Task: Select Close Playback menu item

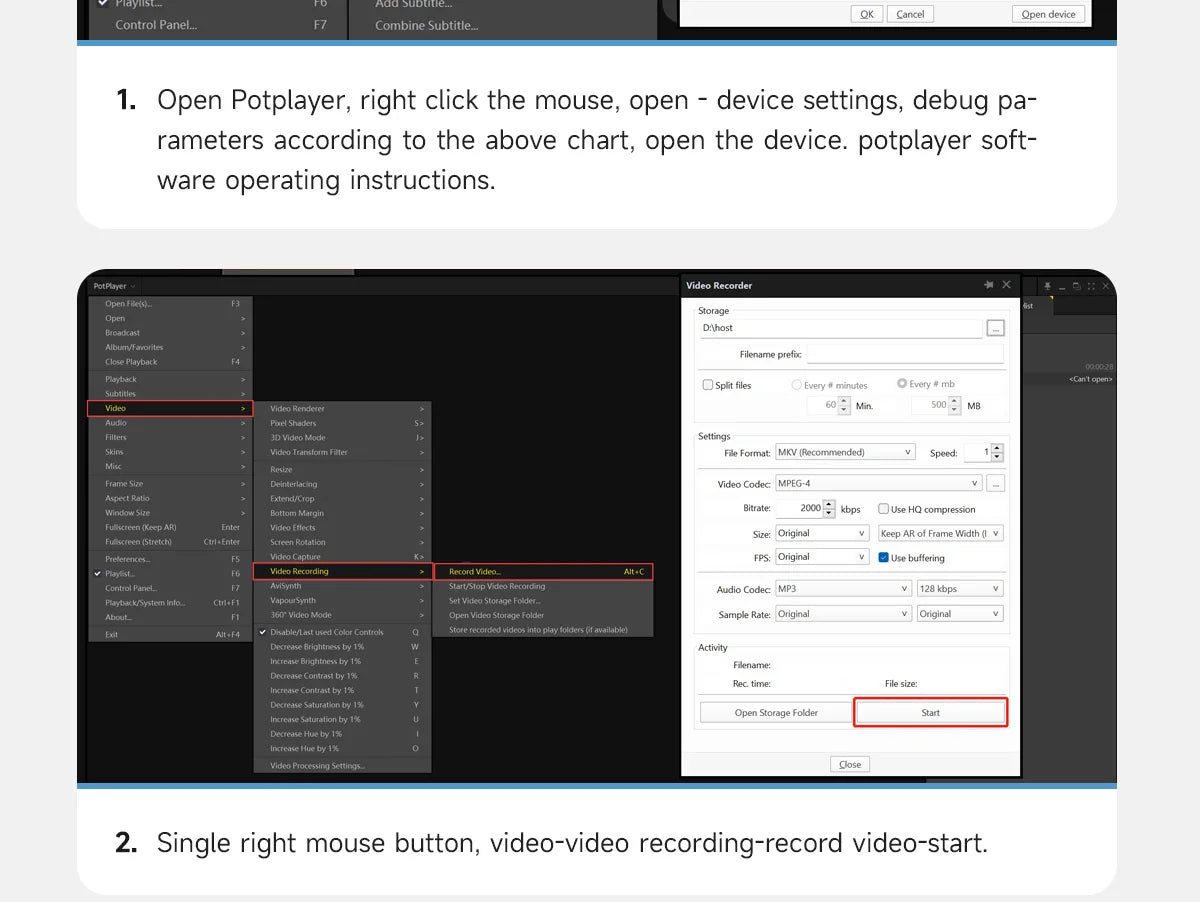Action: (x=170, y=362)
